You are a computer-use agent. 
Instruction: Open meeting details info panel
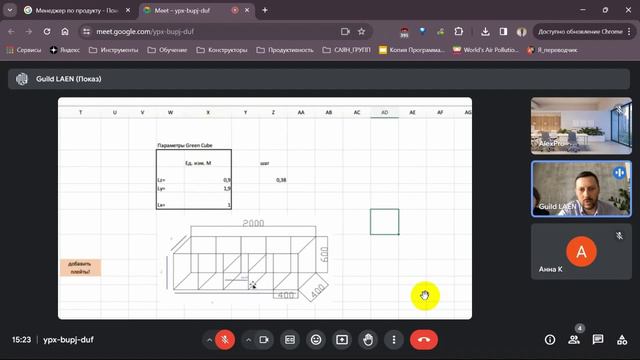(x=550, y=340)
